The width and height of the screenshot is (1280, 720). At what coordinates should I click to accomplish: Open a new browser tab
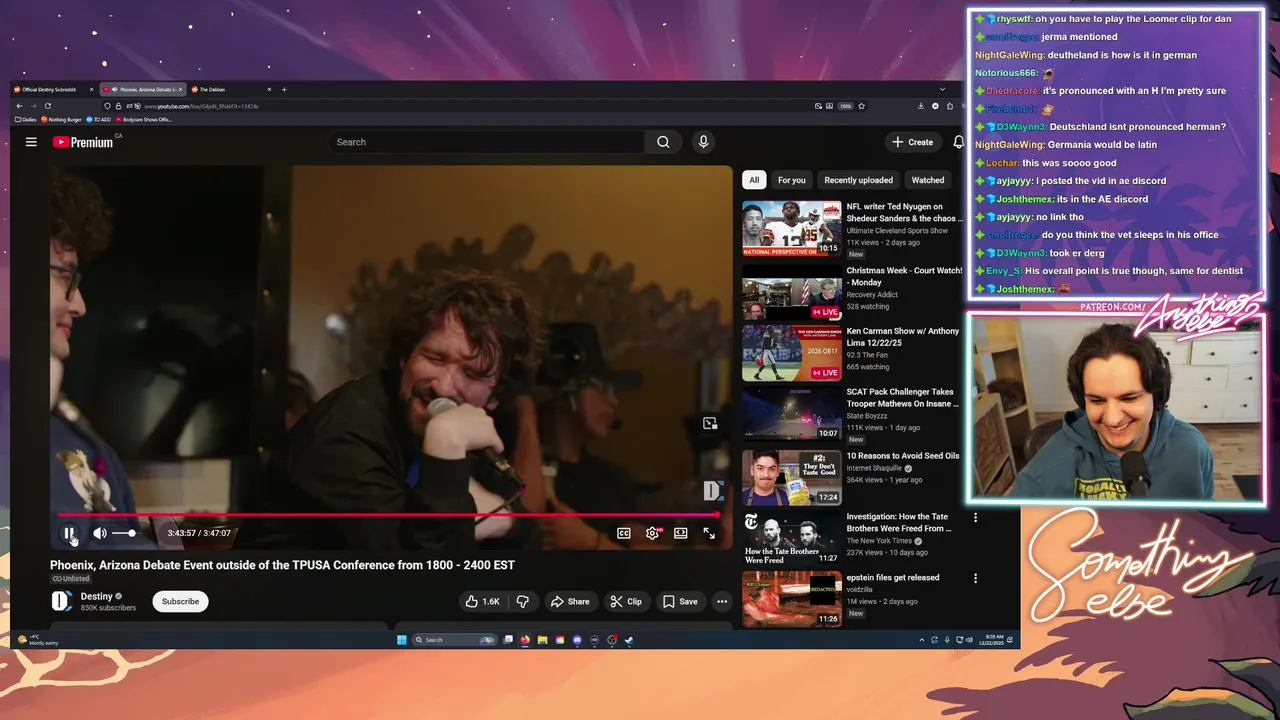(x=284, y=89)
